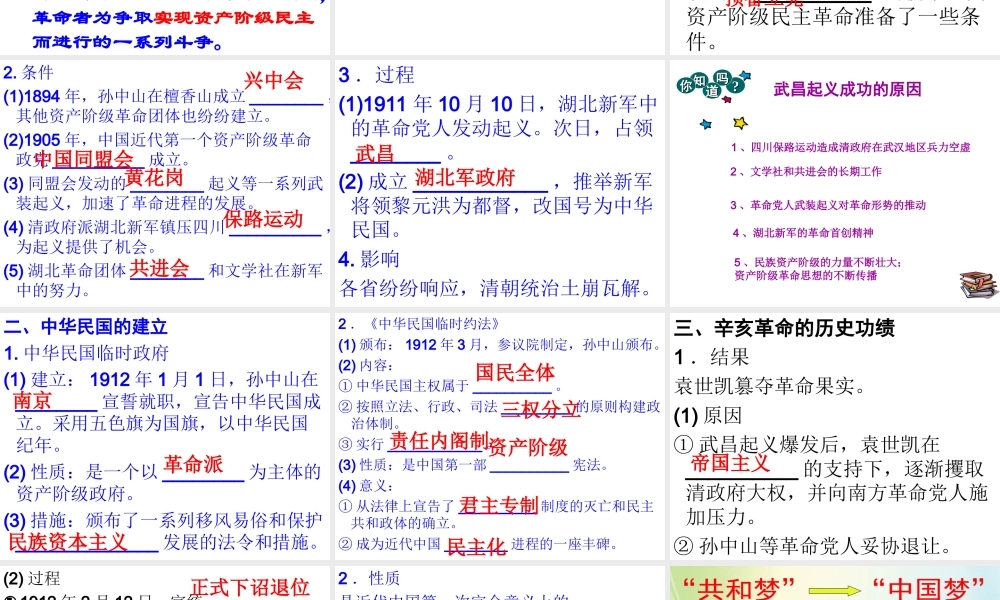Click the line ② 孙中山等革命党人妥协退让。
The width and height of the screenshot is (1000, 600).
coord(814,545)
